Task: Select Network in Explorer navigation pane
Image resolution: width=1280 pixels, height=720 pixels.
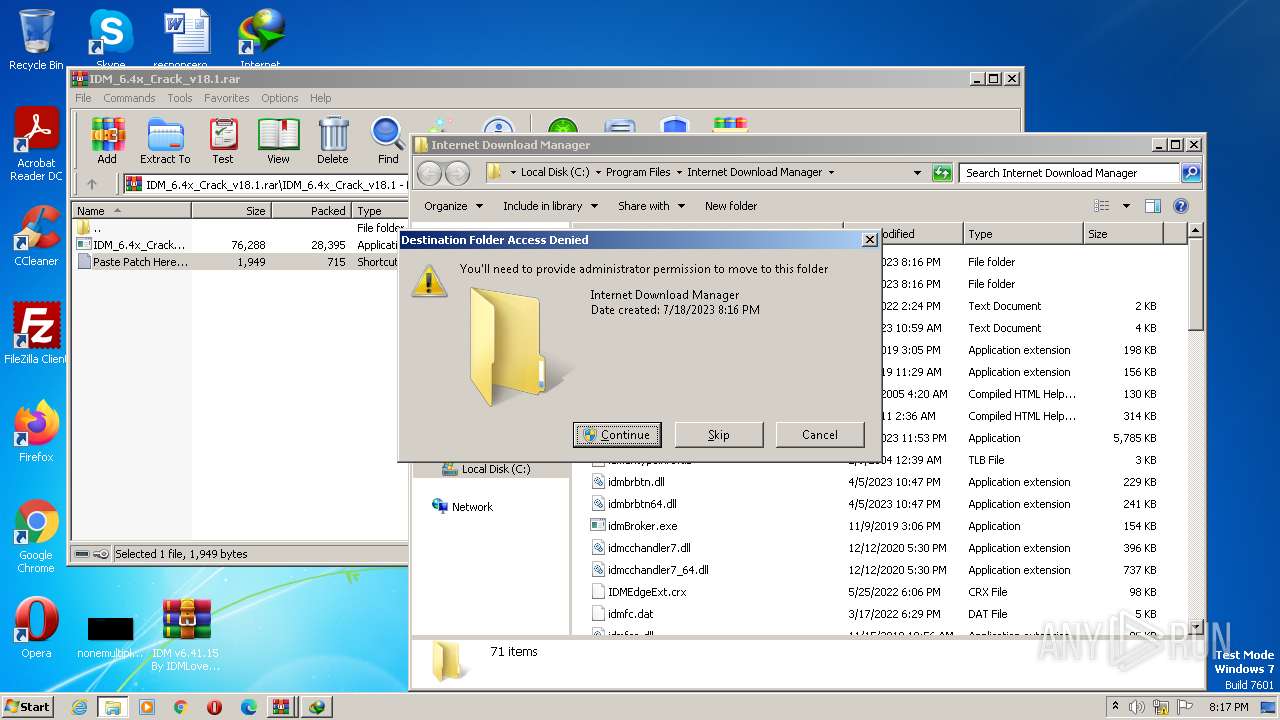Action: click(462, 507)
